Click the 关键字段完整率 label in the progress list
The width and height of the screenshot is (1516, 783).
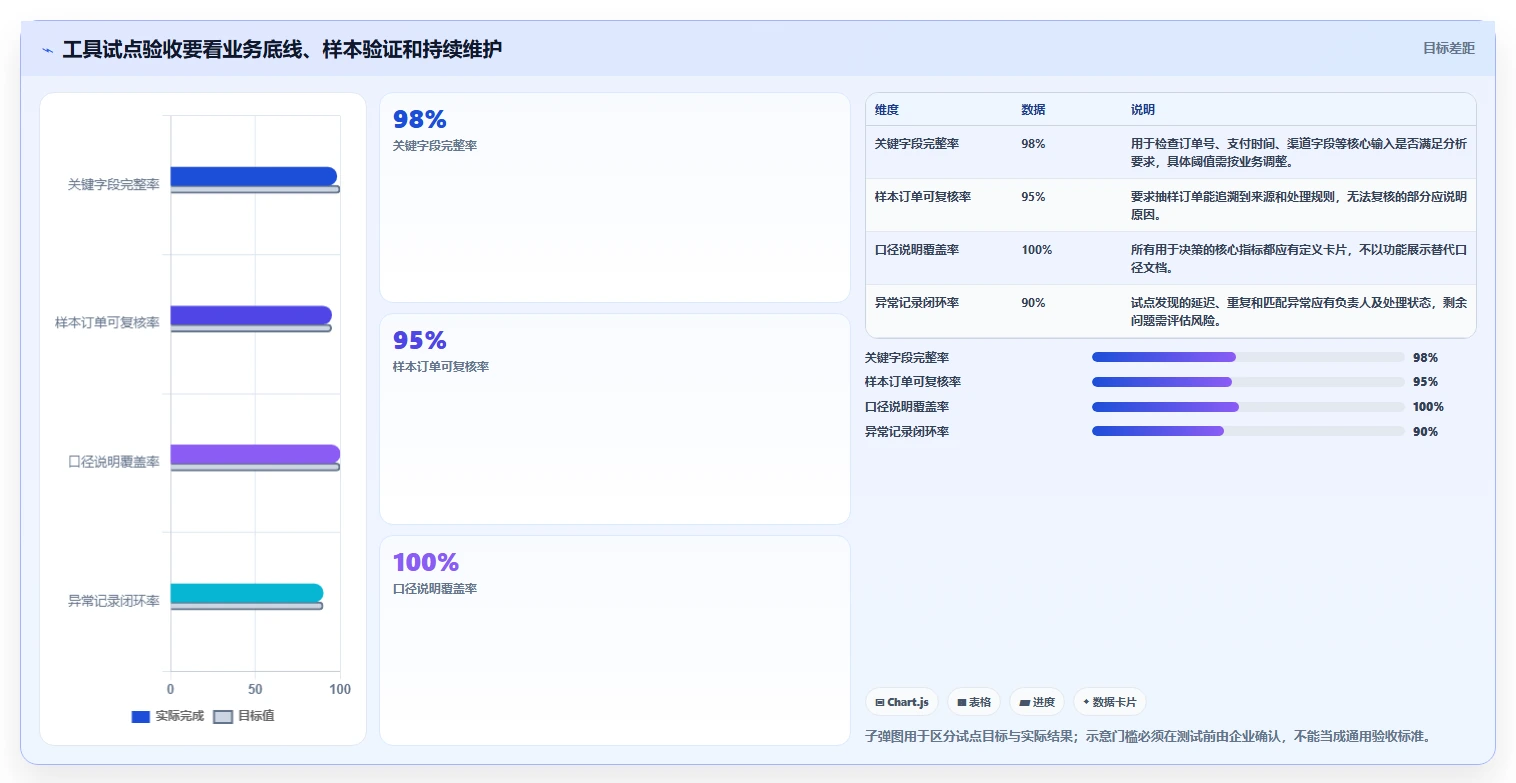[x=907, y=357]
